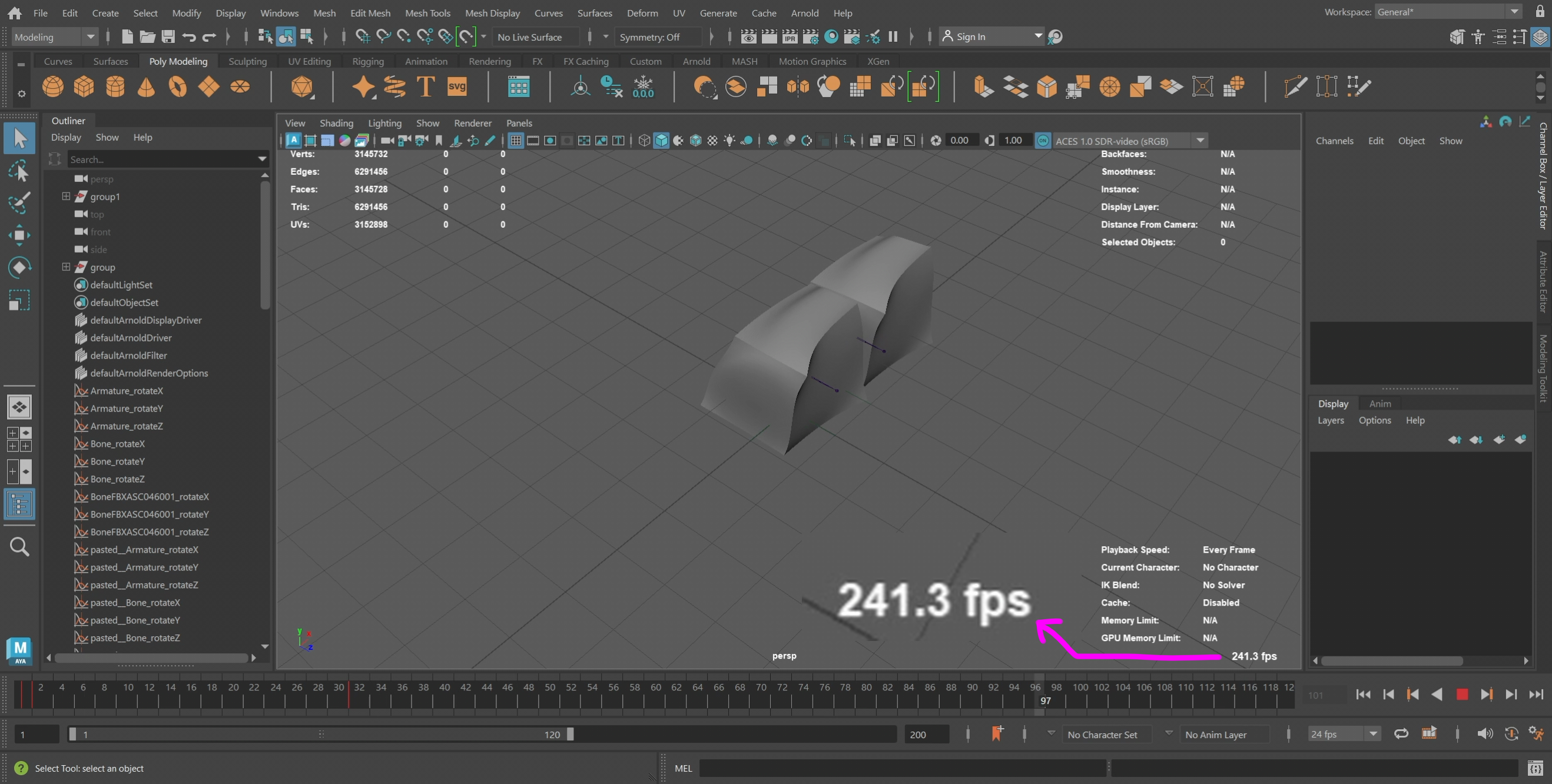1552x784 pixels.
Task: Go to start of playback range
Action: pyautogui.click(x=1363, y=695)
